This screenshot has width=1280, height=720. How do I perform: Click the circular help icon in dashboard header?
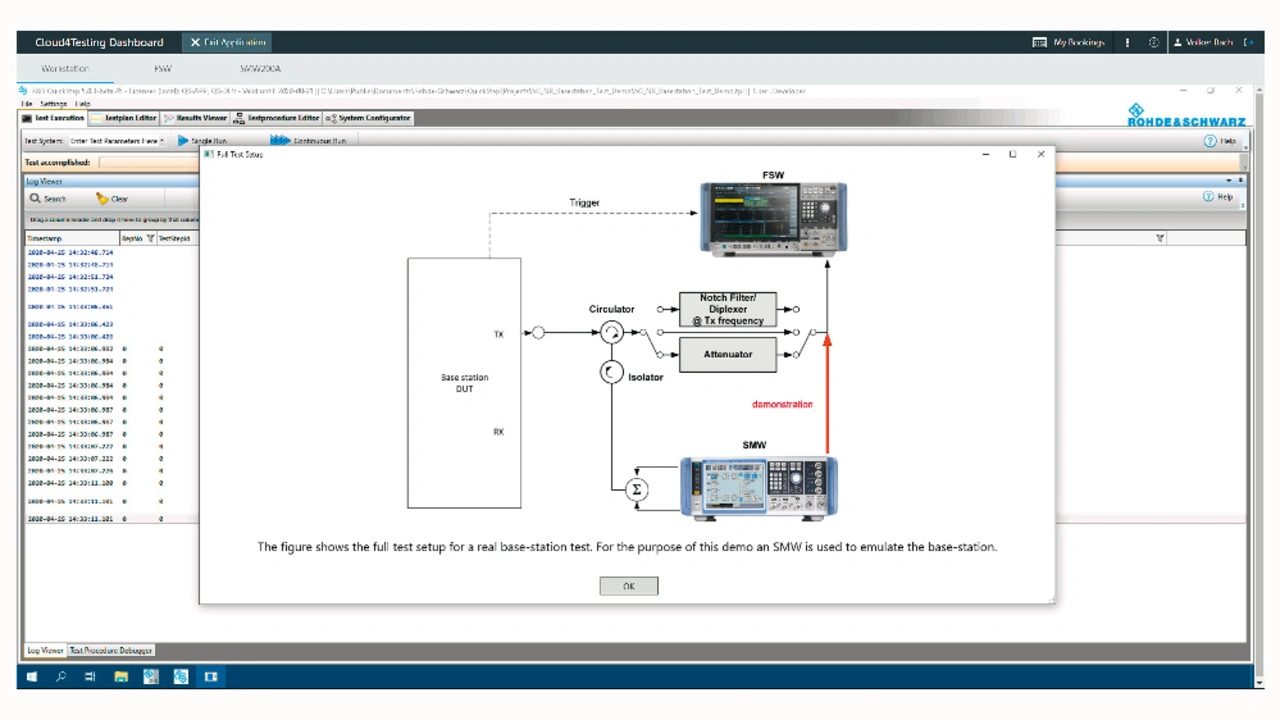coord(1154,42)
